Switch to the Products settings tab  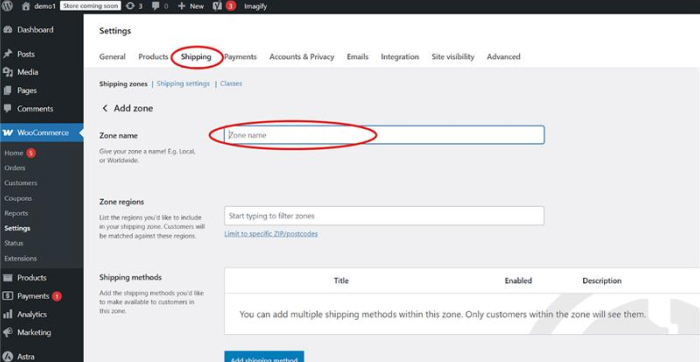tap(153, 57)
